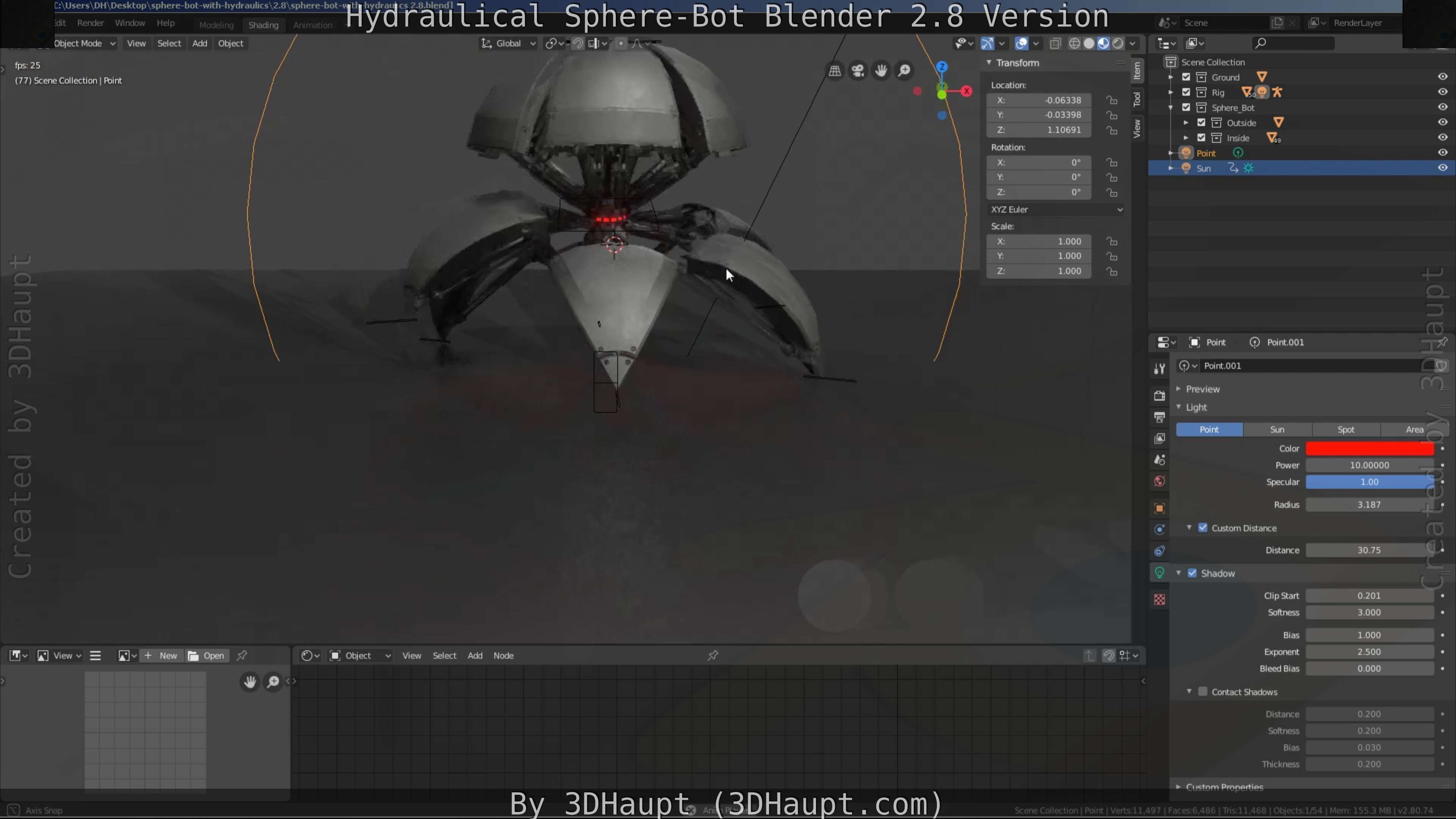Uncheck Rig collection checkbox
1456x819 pixels.
point(1186,92)
